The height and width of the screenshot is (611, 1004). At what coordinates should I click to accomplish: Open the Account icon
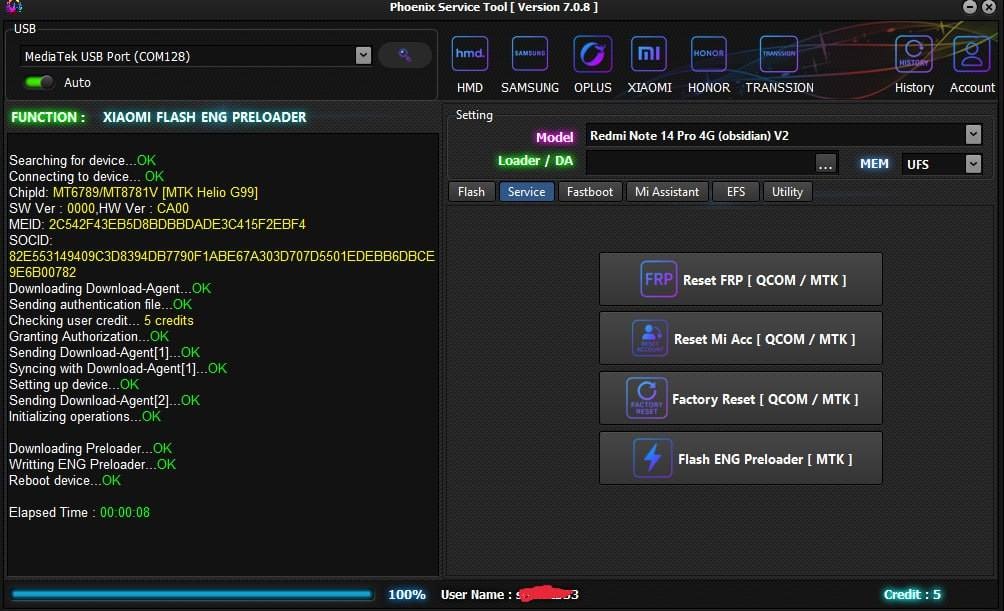pyautogui.click(x=972, y=54)
